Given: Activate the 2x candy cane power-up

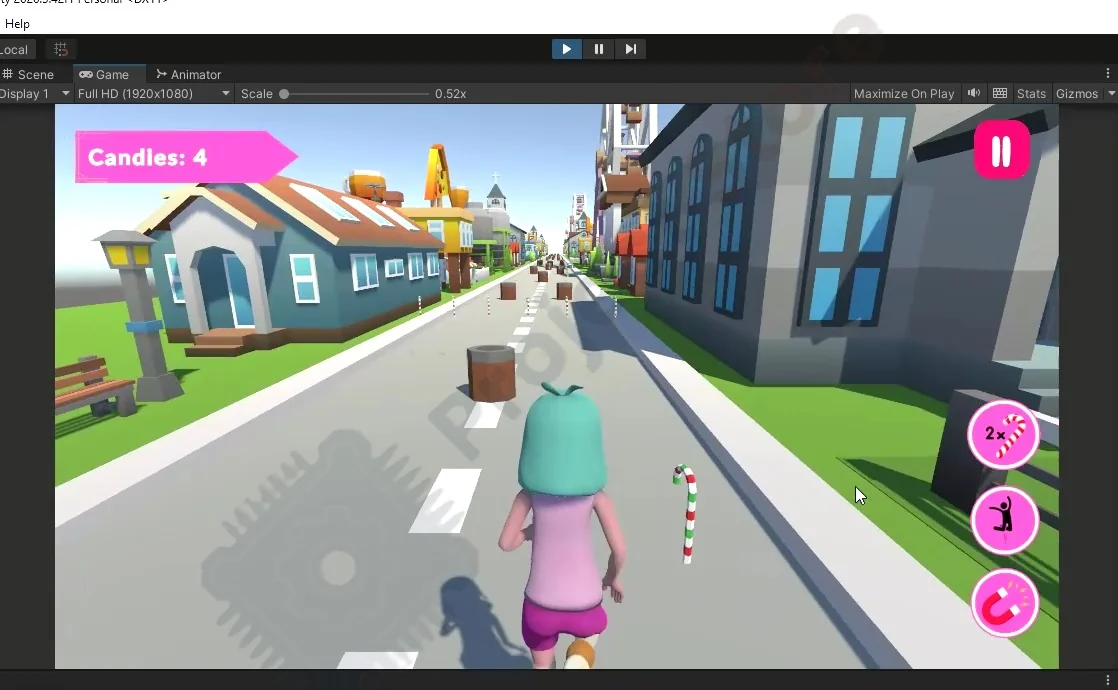Looking at the screenshot, I should (1003, 434).
